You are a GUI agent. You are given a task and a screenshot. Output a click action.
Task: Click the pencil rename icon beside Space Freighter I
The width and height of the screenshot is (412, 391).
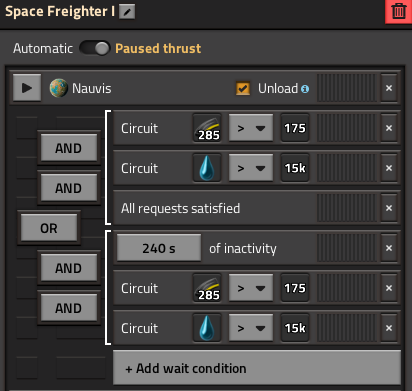(x=127, y=12)
